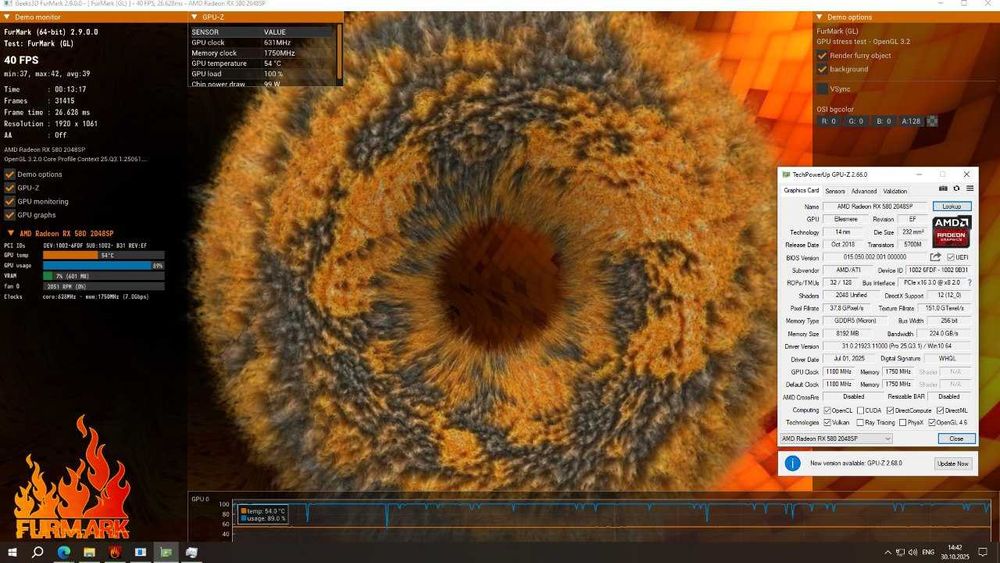Viewport: 1000px width, 563px height.
Task: Click the last taskbar app icon
Action: [191, 552]
